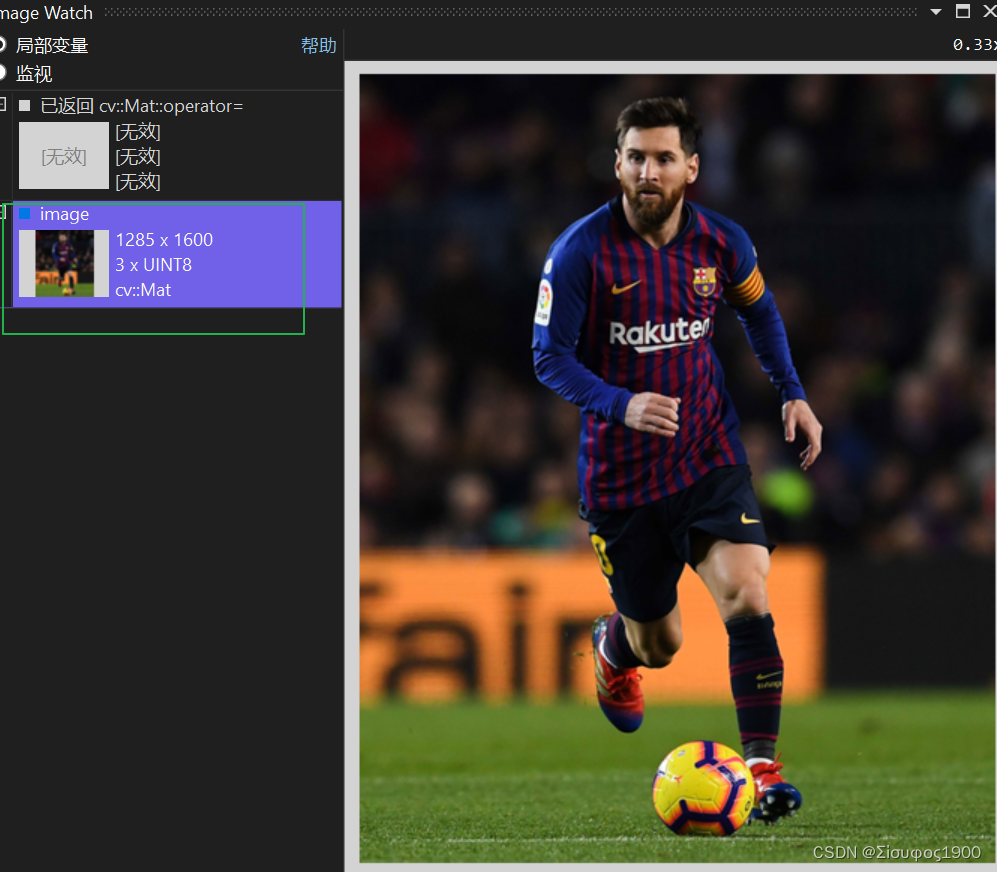997x872 pixels.
Task: Open the 帮助 help link
Action: point(318,45)
